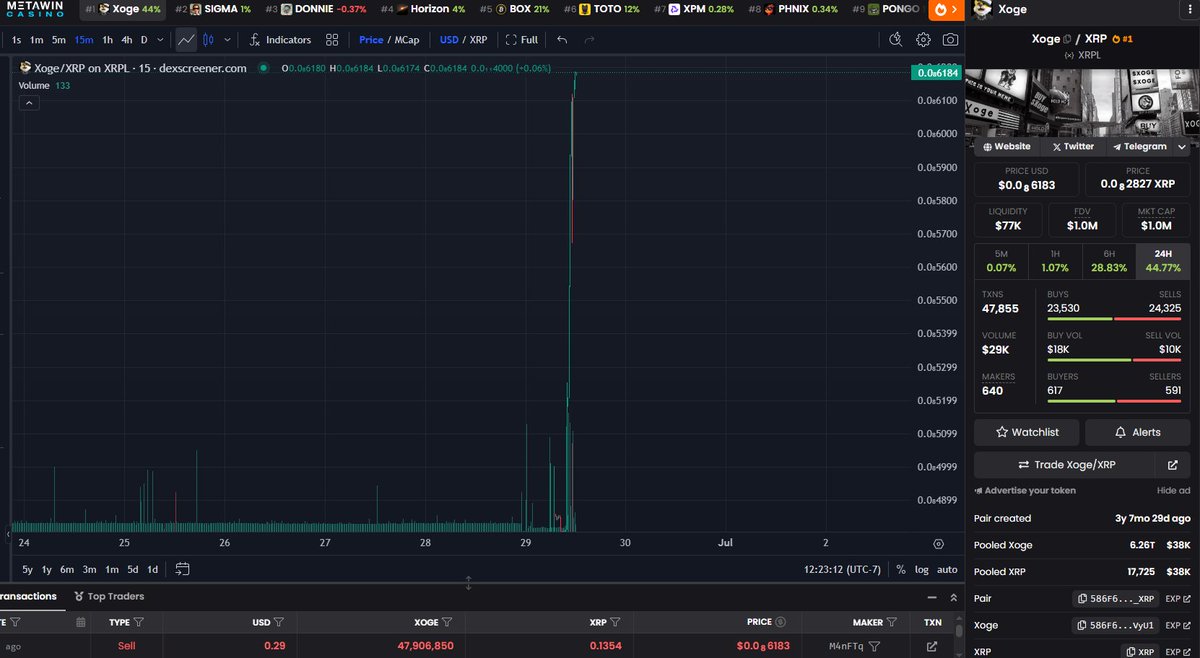Open the date column calendar icon
Screen dimensions: 1200x658
(x=81, y=622)
